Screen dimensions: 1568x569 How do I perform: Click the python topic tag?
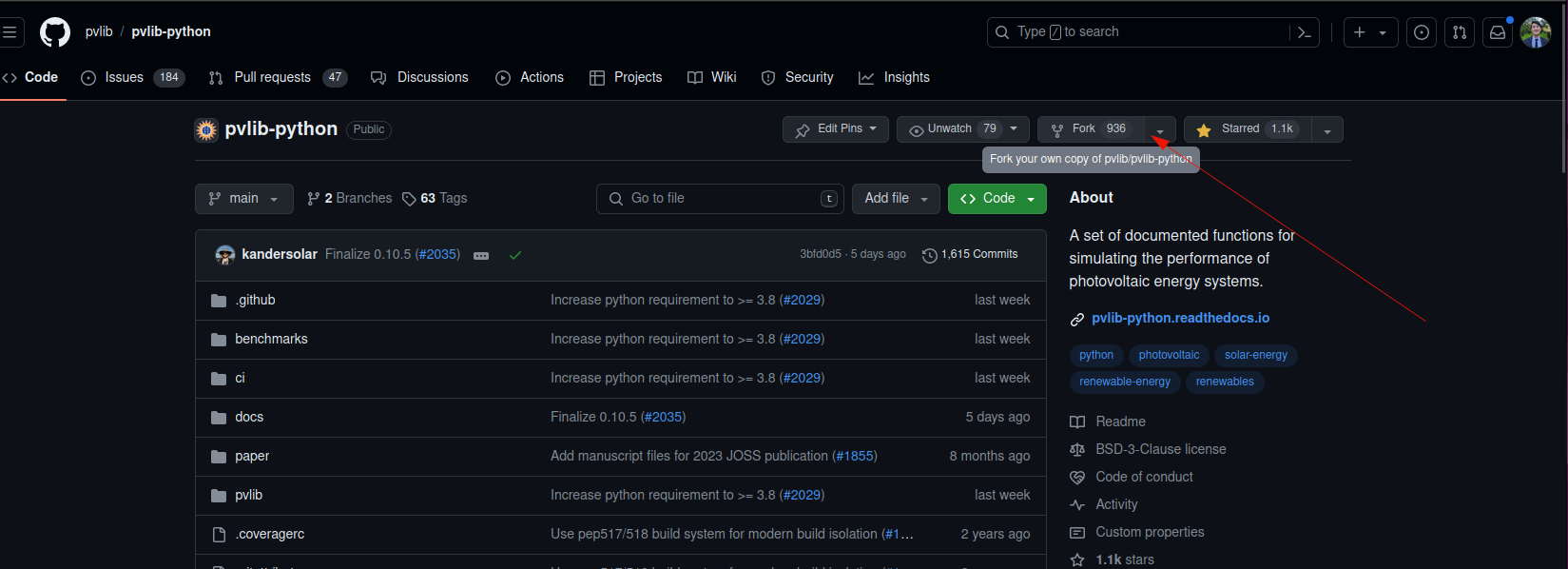[x=1096, y=355]
